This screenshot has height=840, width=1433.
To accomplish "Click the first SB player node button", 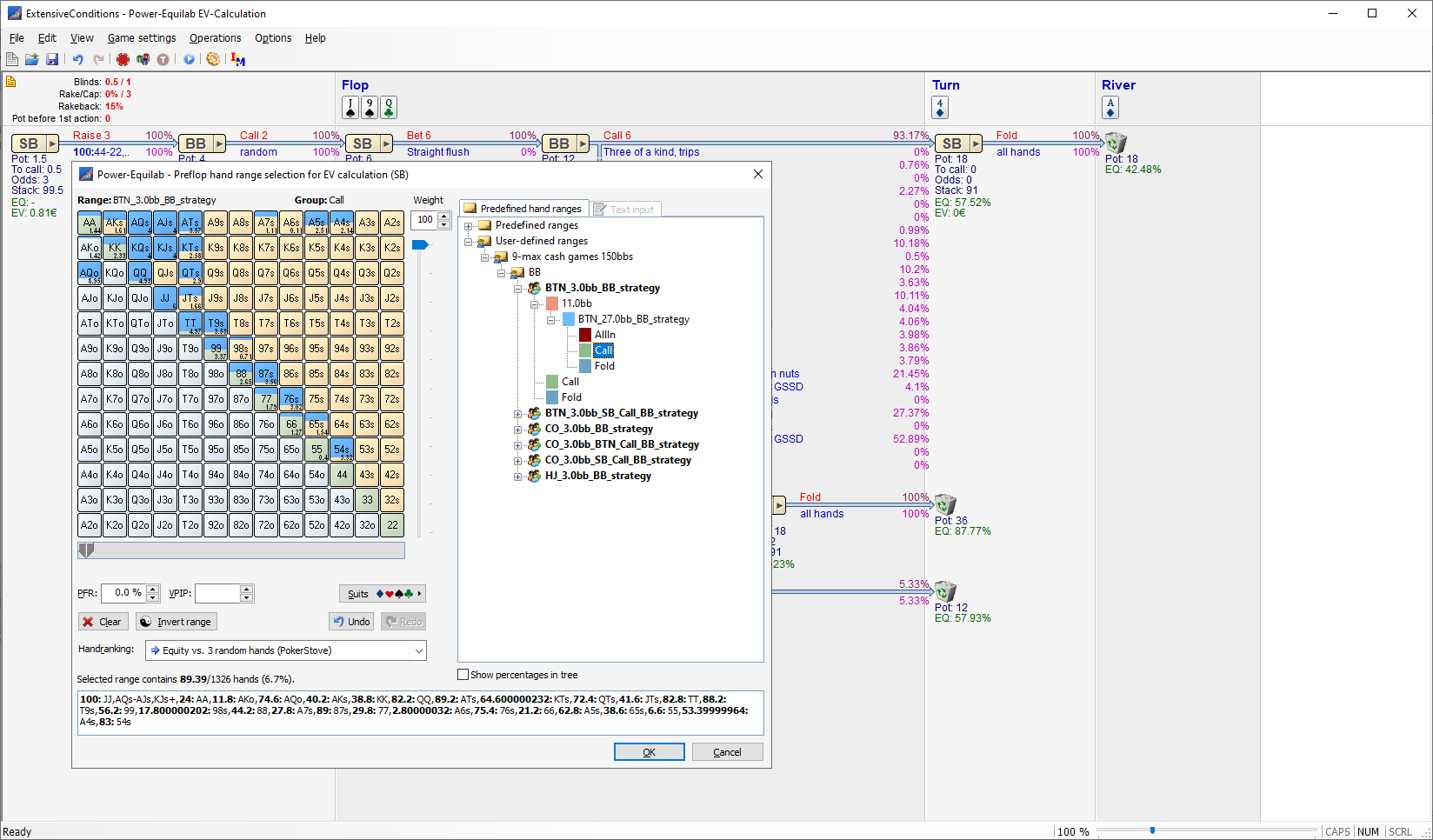I will 35,143.
